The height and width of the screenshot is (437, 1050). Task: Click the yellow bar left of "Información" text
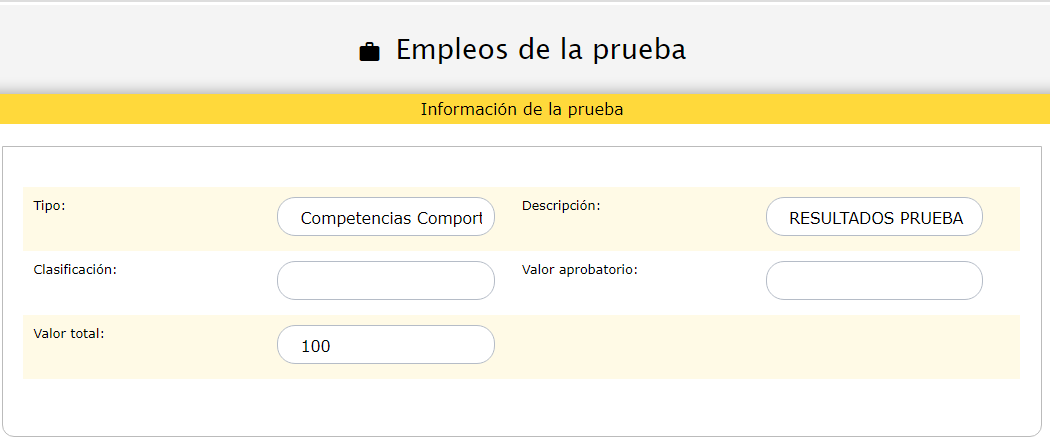point(200,109)
